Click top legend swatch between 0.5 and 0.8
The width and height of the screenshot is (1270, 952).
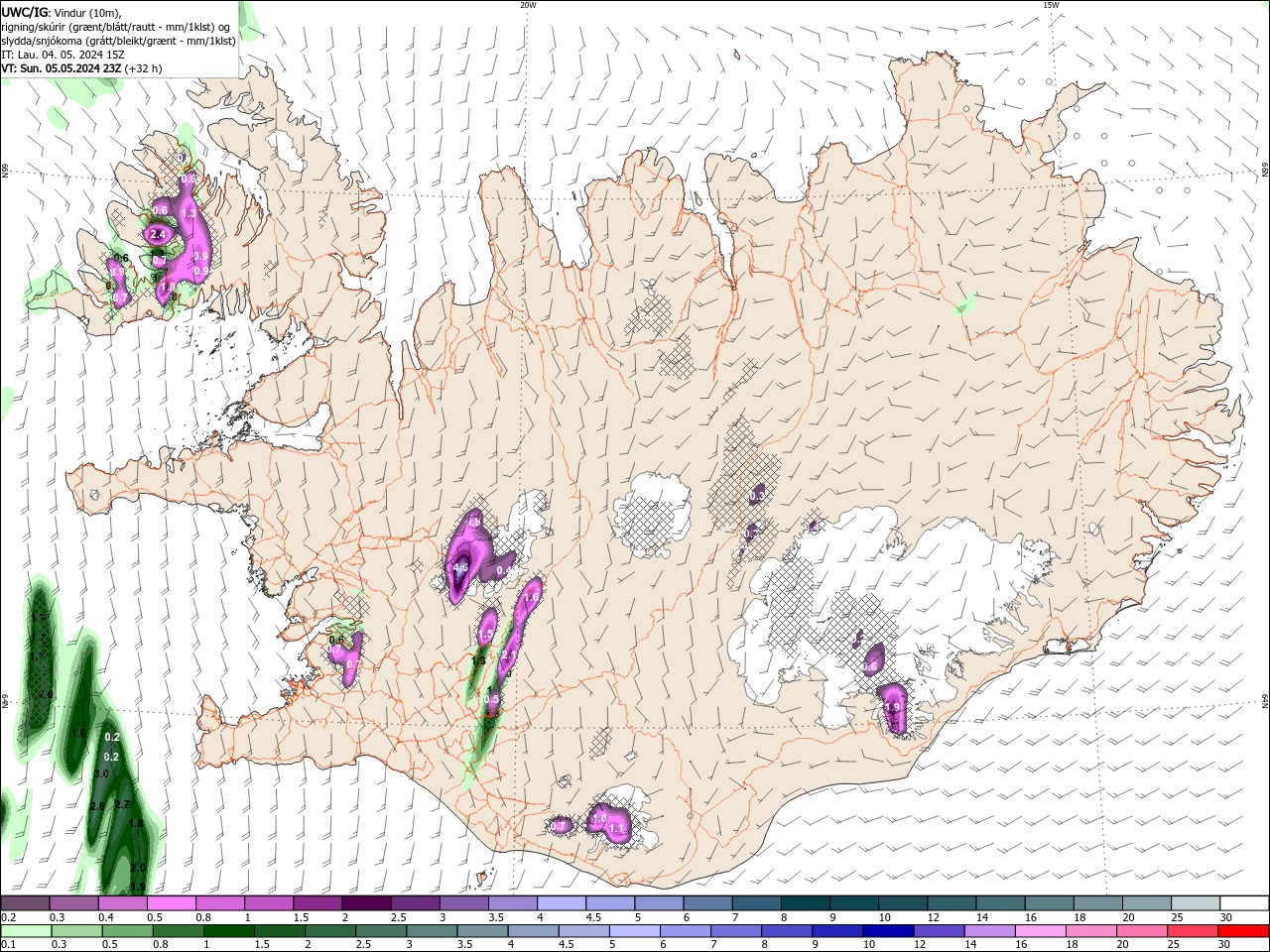(x=172, y=903)
